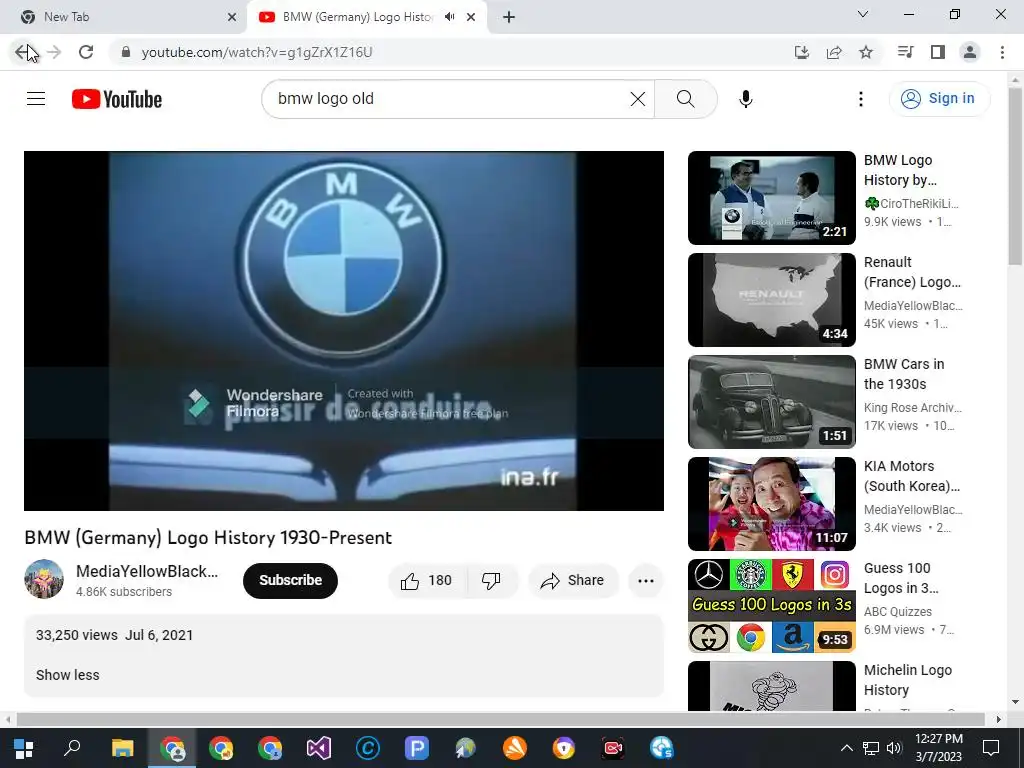Open KIA Motors video thumbnail
The width and height of the screenshot is (1024, 768).
pyautogui.click(x=771, y=504)
